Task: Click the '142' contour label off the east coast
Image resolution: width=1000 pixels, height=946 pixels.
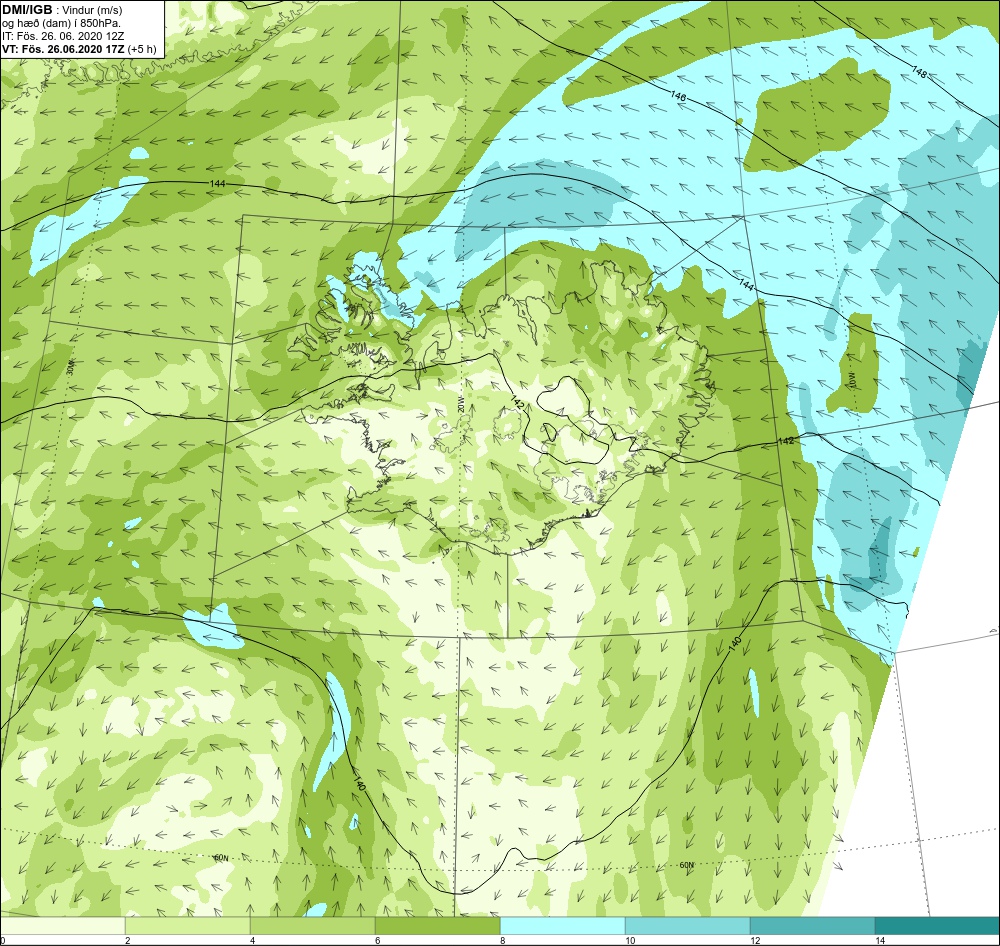Action: [786, 441]
